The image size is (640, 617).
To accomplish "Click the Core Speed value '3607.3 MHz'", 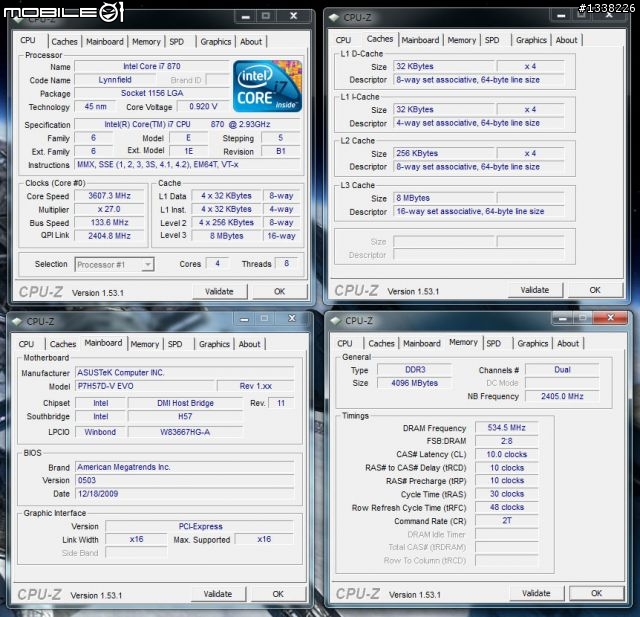I will pyautogui.click(x=109, y=196).
